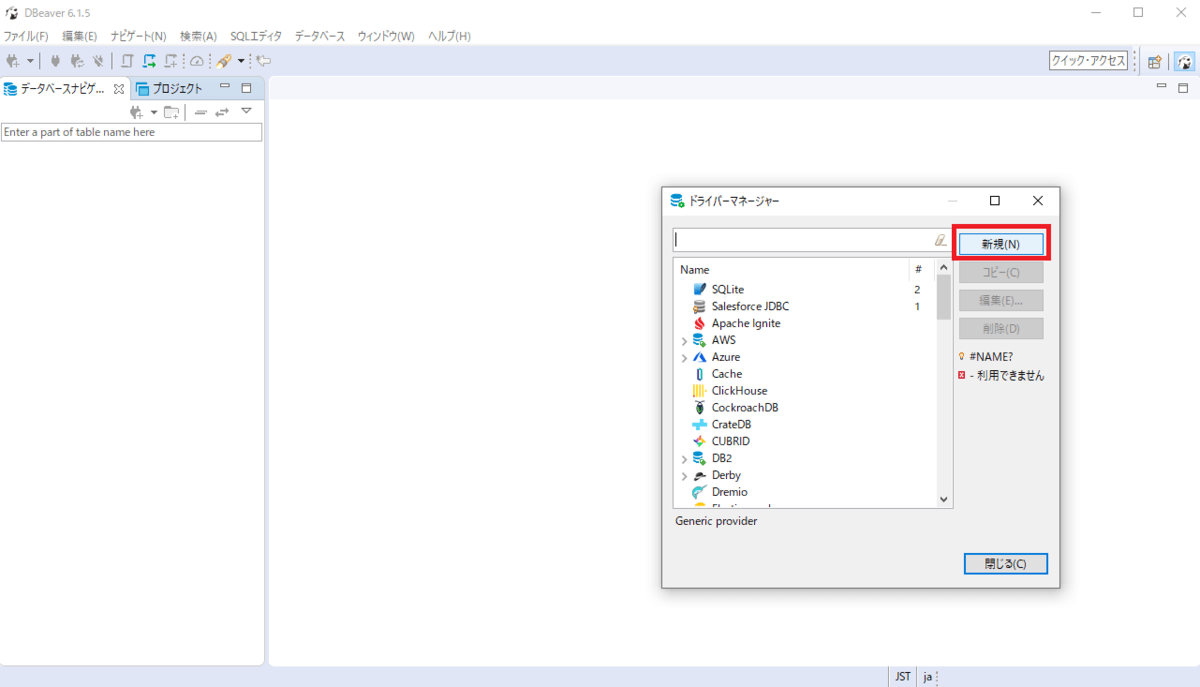The width and height of the screenshot is (1200, 687).
Task: Maximize the Database Navigator panel
Action: [x=246, y=87]
